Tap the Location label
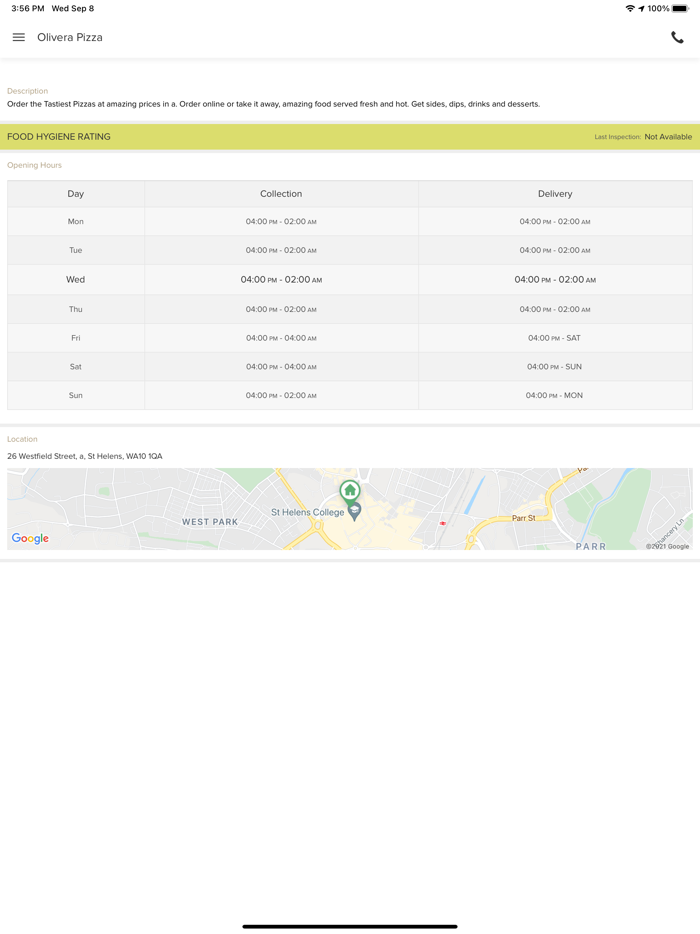Viewport: 700px width, 934px height. coord(22,439)
